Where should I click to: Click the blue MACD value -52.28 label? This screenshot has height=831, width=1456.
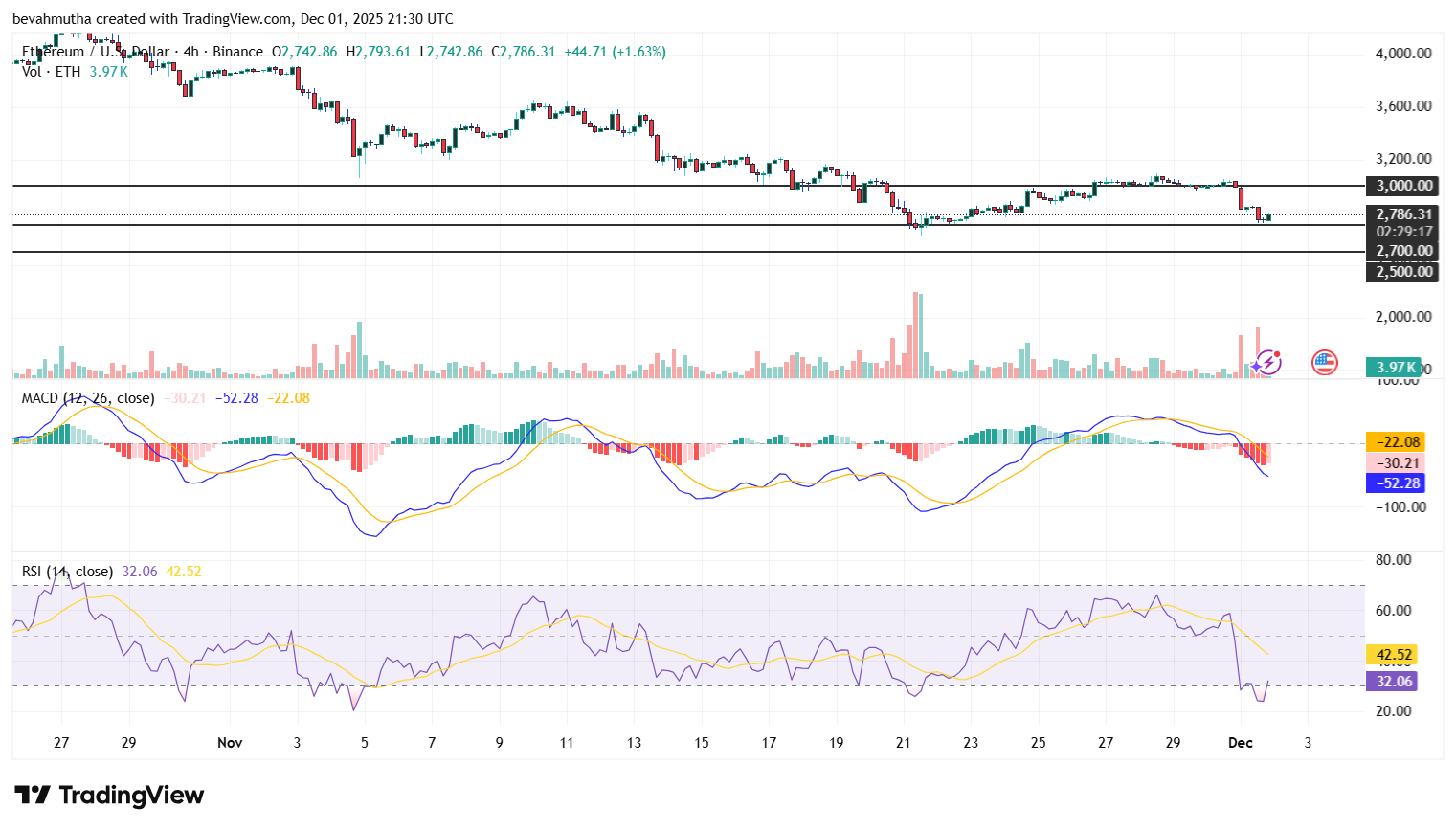(x=1398, y=483)
